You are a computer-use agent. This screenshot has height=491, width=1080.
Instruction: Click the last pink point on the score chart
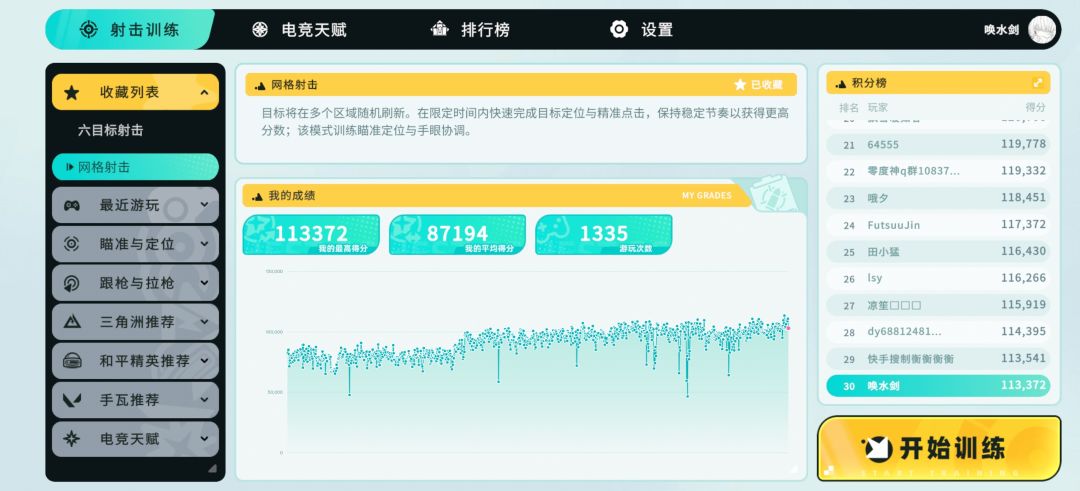(788, 328)
